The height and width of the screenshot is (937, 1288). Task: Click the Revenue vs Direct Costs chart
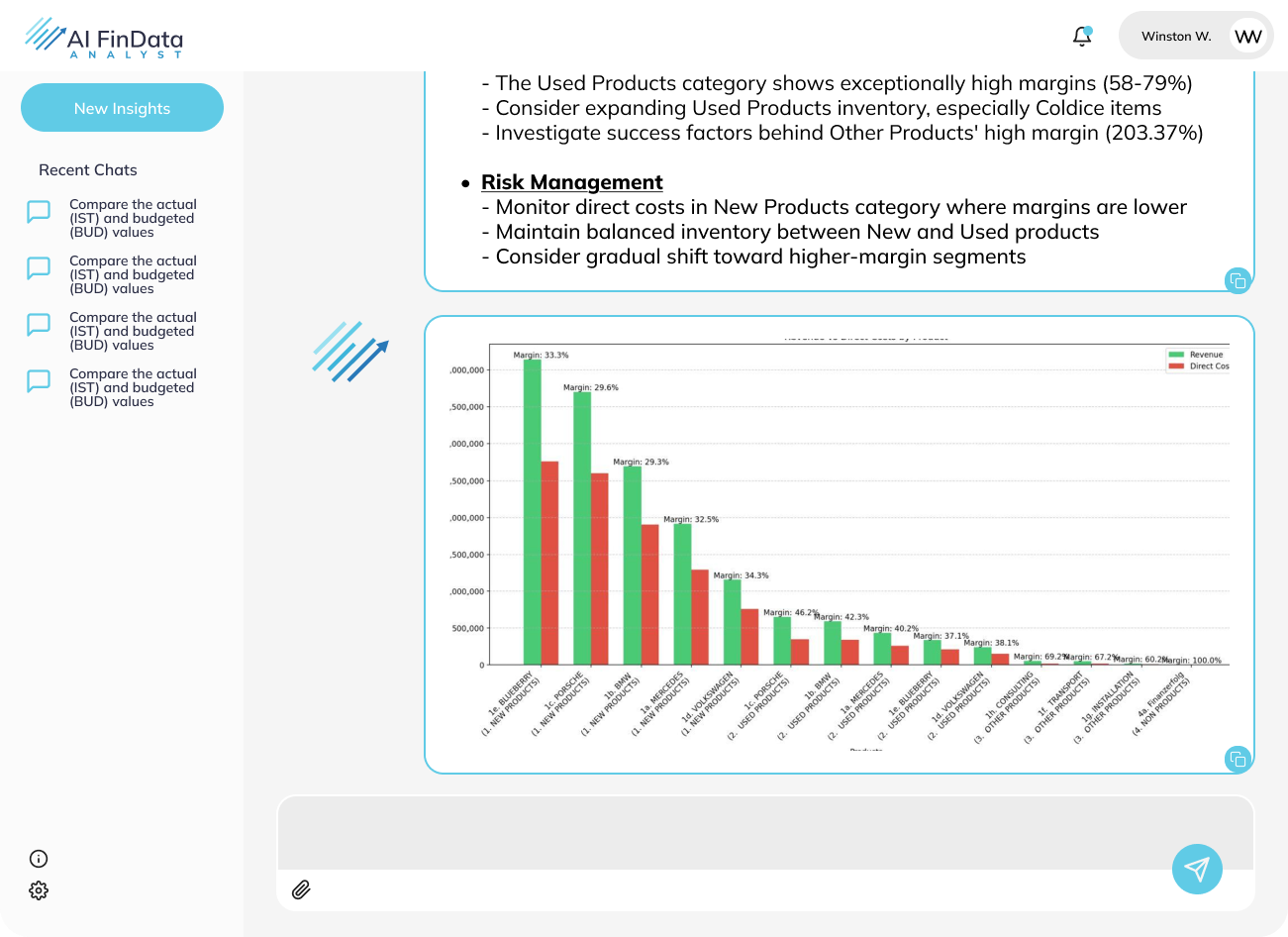pyautogui.click(x=840, y=543)
